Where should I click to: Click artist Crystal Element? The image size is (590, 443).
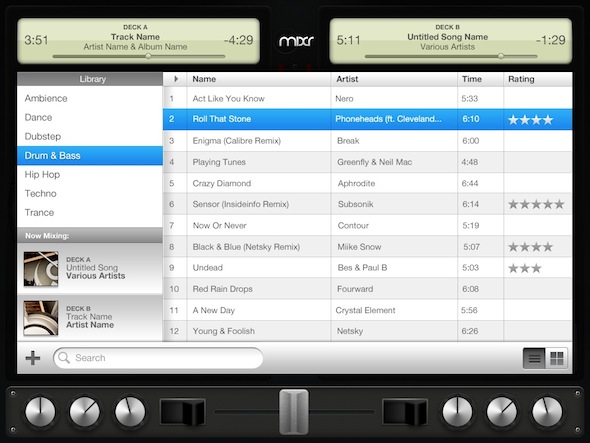pos(365,311)
